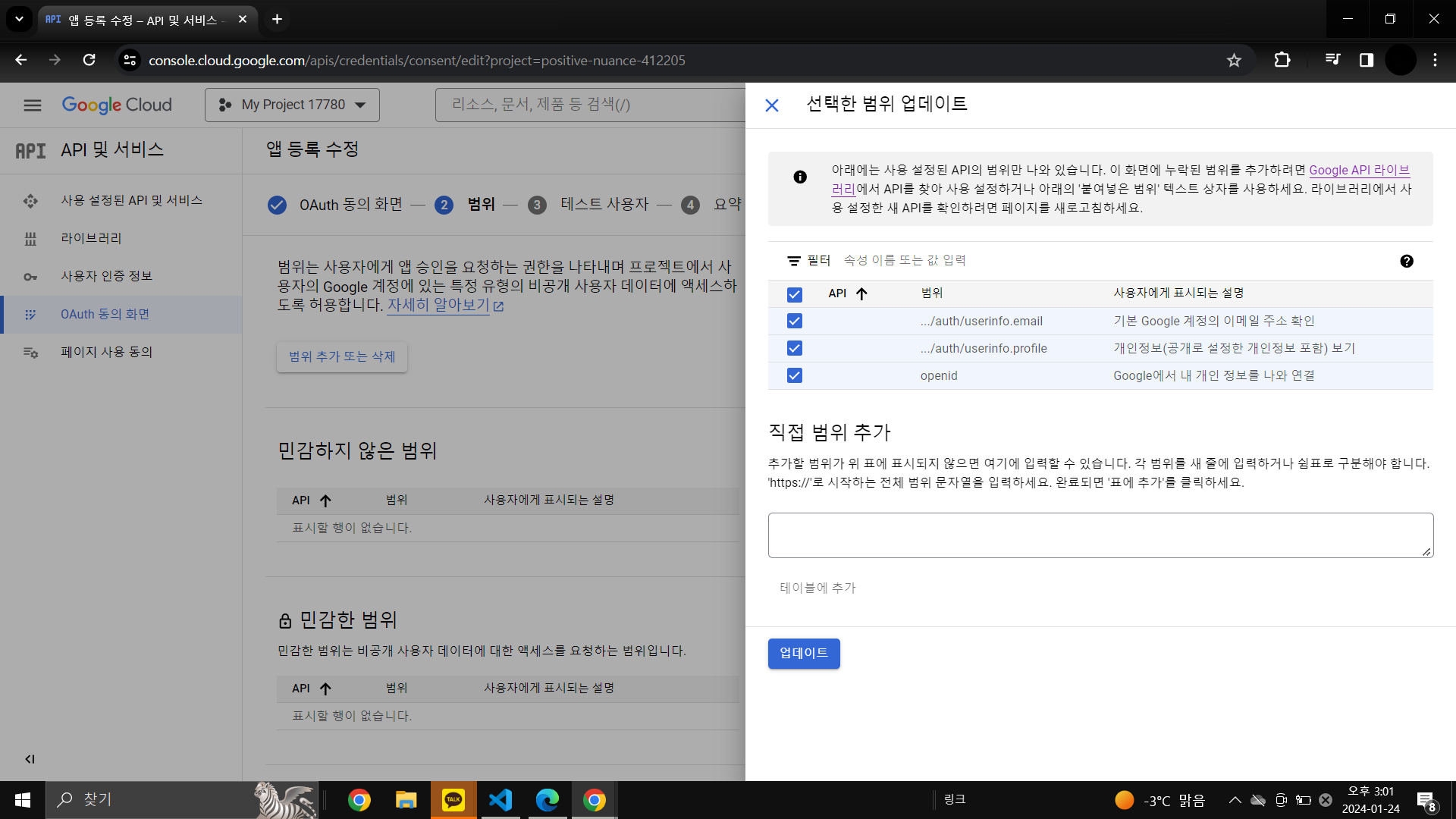The width and height of the screenshot is (1456, 819).
Task: Toggle the openid scope checkbox
Action: tap(794, 375)
